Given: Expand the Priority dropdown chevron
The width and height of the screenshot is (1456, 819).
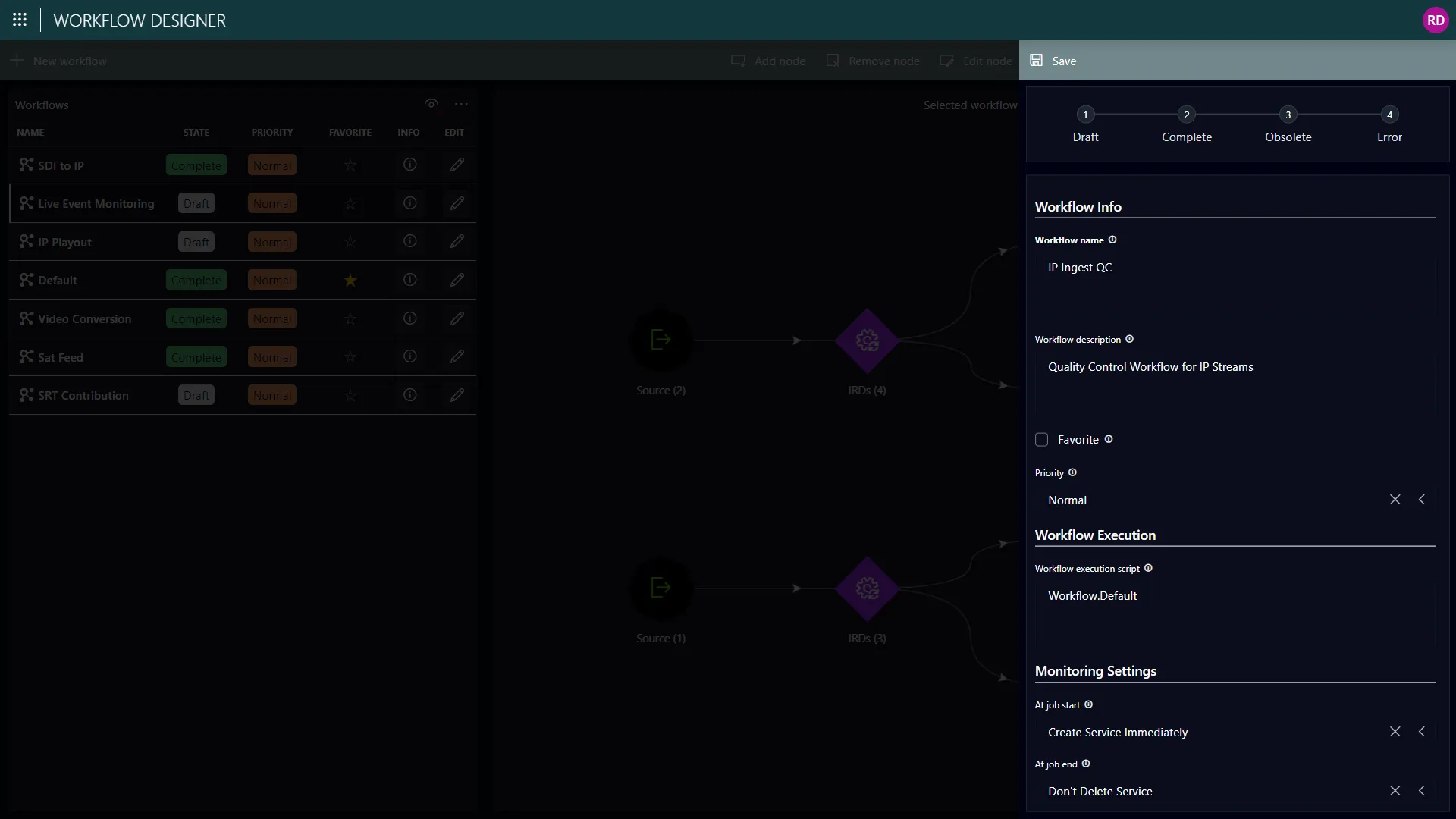Looking at the screenshot, I should tap(1422, 500).
